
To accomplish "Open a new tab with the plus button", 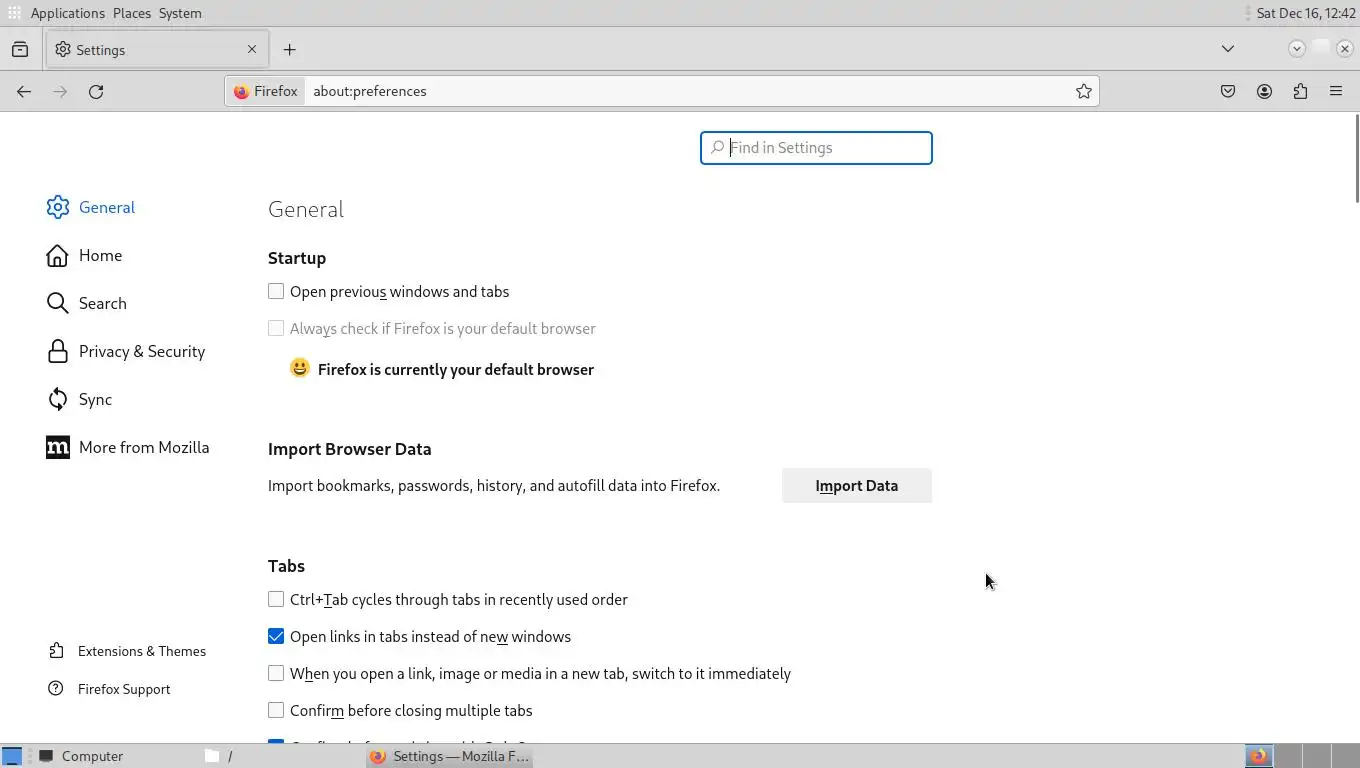I will (x=289, y=49).
